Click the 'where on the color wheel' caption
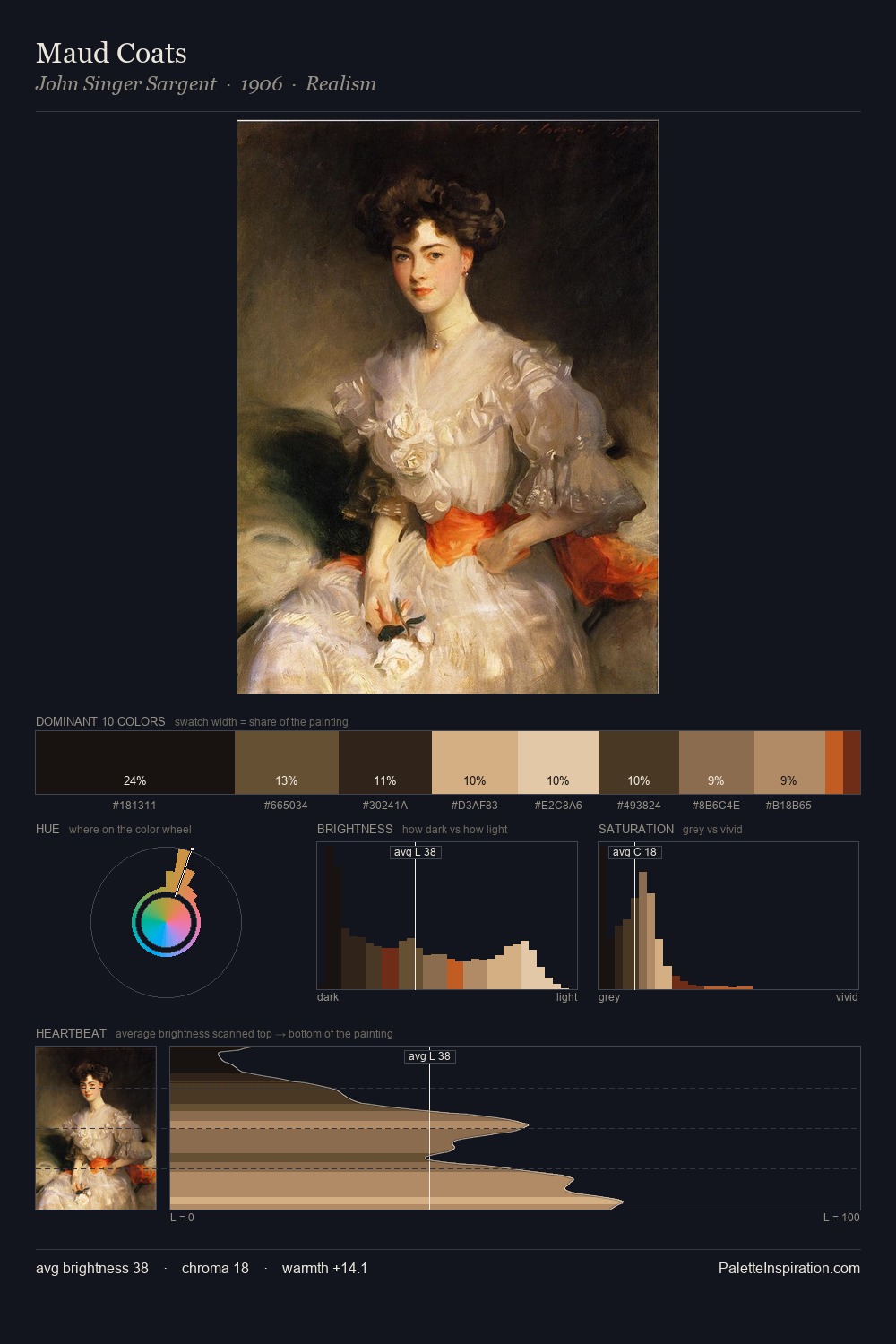896x1344 pixels. click(130, 829)
